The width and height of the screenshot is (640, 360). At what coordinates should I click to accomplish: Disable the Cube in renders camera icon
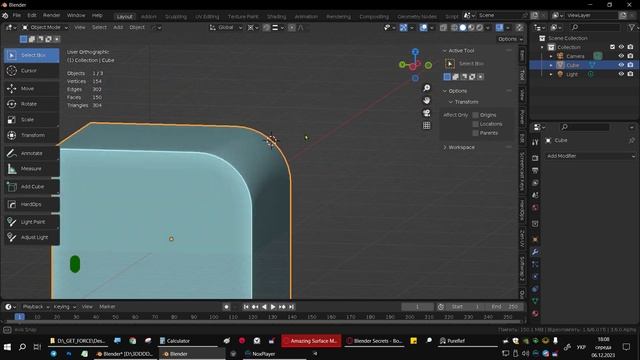tap(630, 65)
